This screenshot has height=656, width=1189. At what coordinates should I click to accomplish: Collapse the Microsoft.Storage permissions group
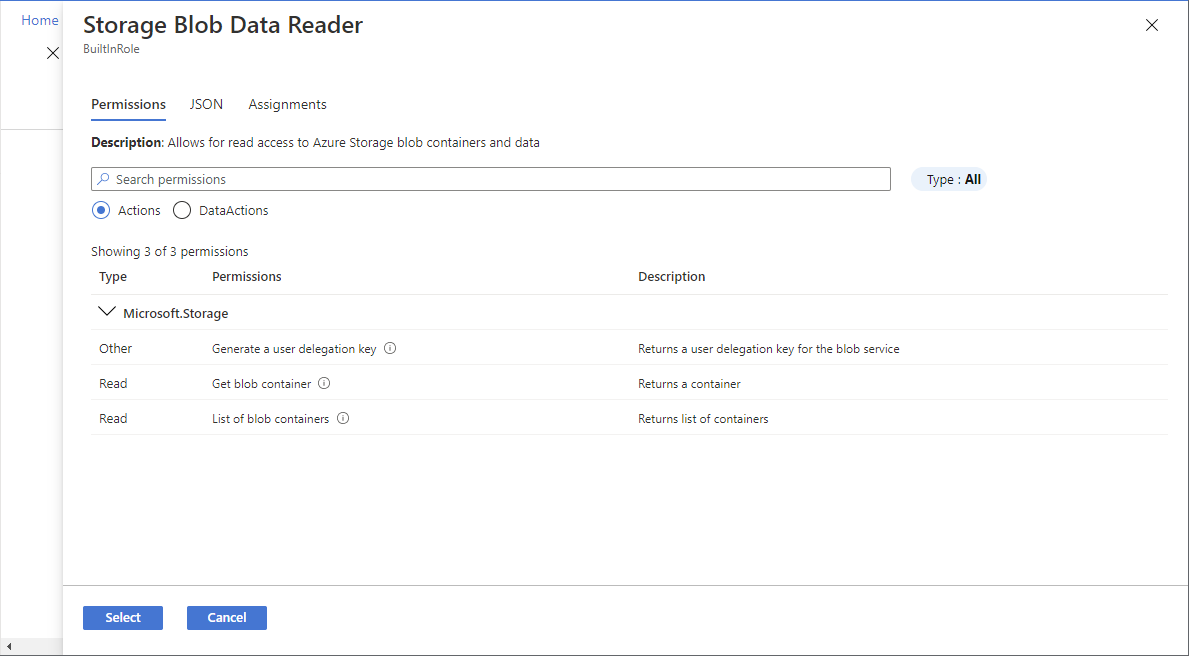(108, 311)
